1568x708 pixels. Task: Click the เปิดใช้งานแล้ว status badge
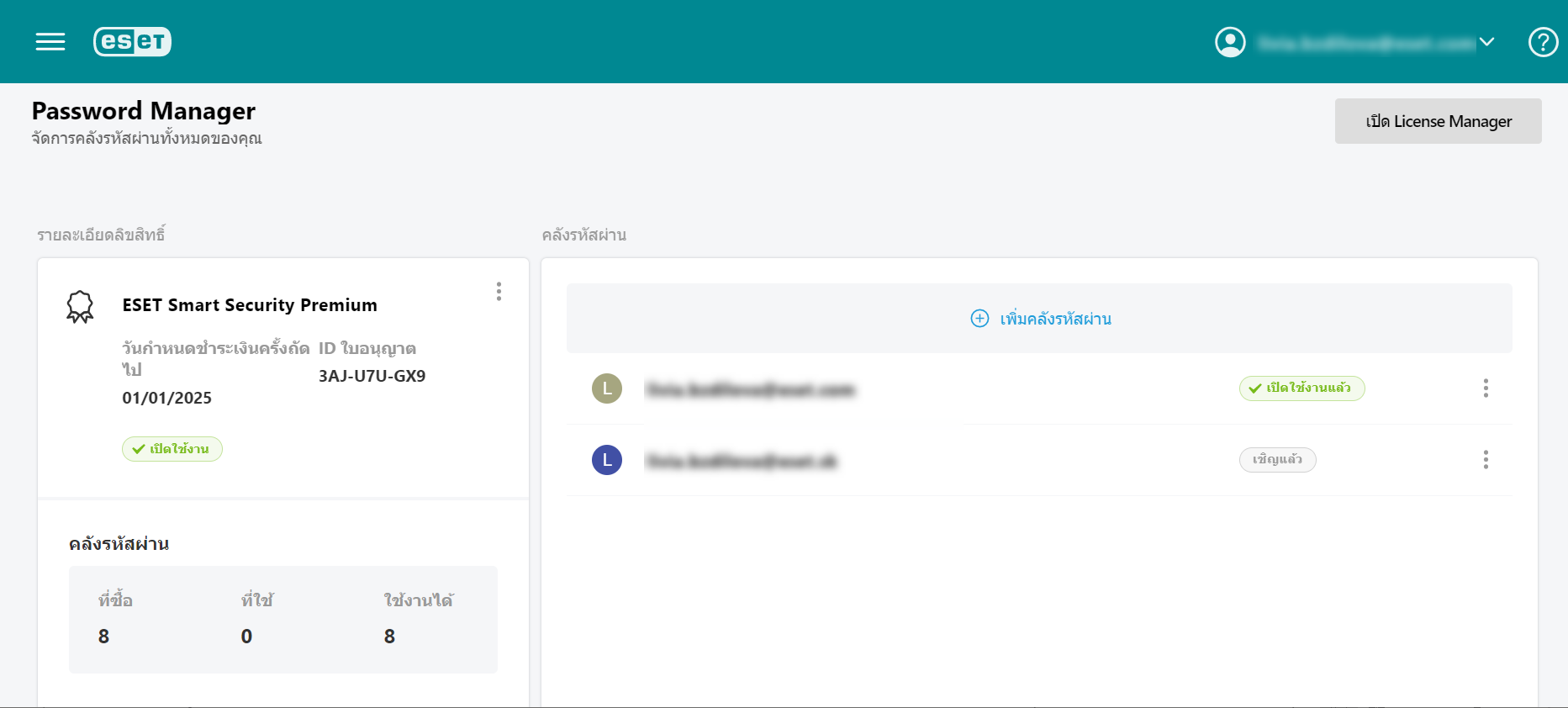coord(1301,388)
